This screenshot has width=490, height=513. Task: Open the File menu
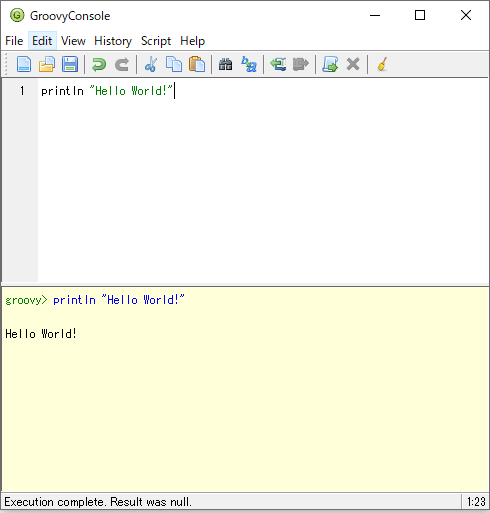click(14, 41)
